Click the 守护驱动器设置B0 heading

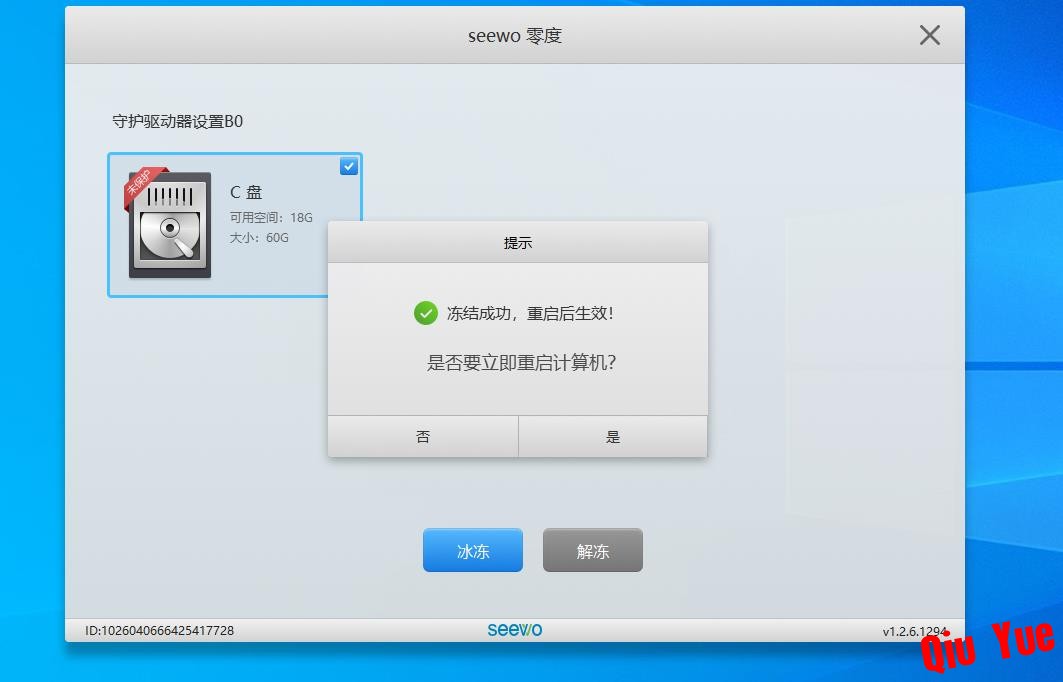[178, 121]
